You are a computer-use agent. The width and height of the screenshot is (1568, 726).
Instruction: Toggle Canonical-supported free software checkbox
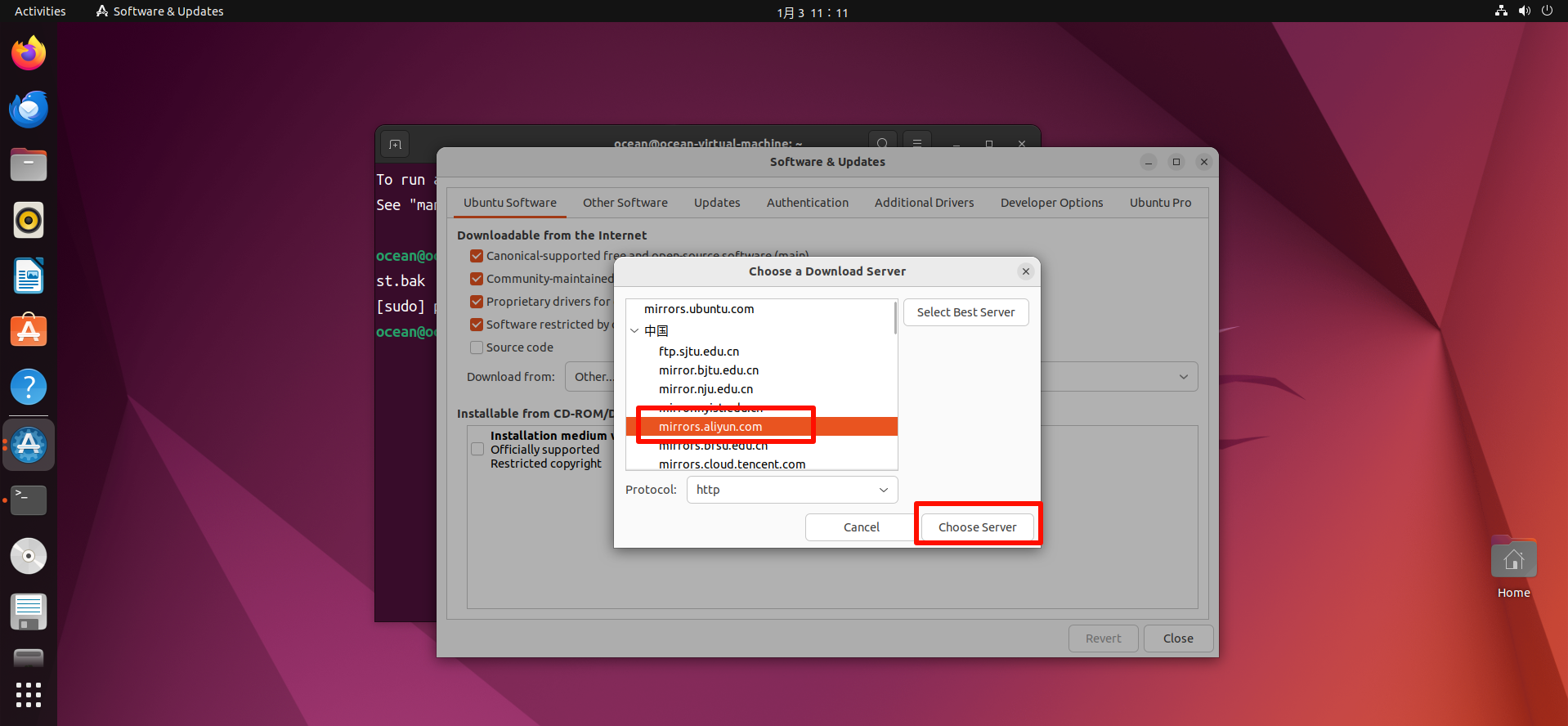477,256
